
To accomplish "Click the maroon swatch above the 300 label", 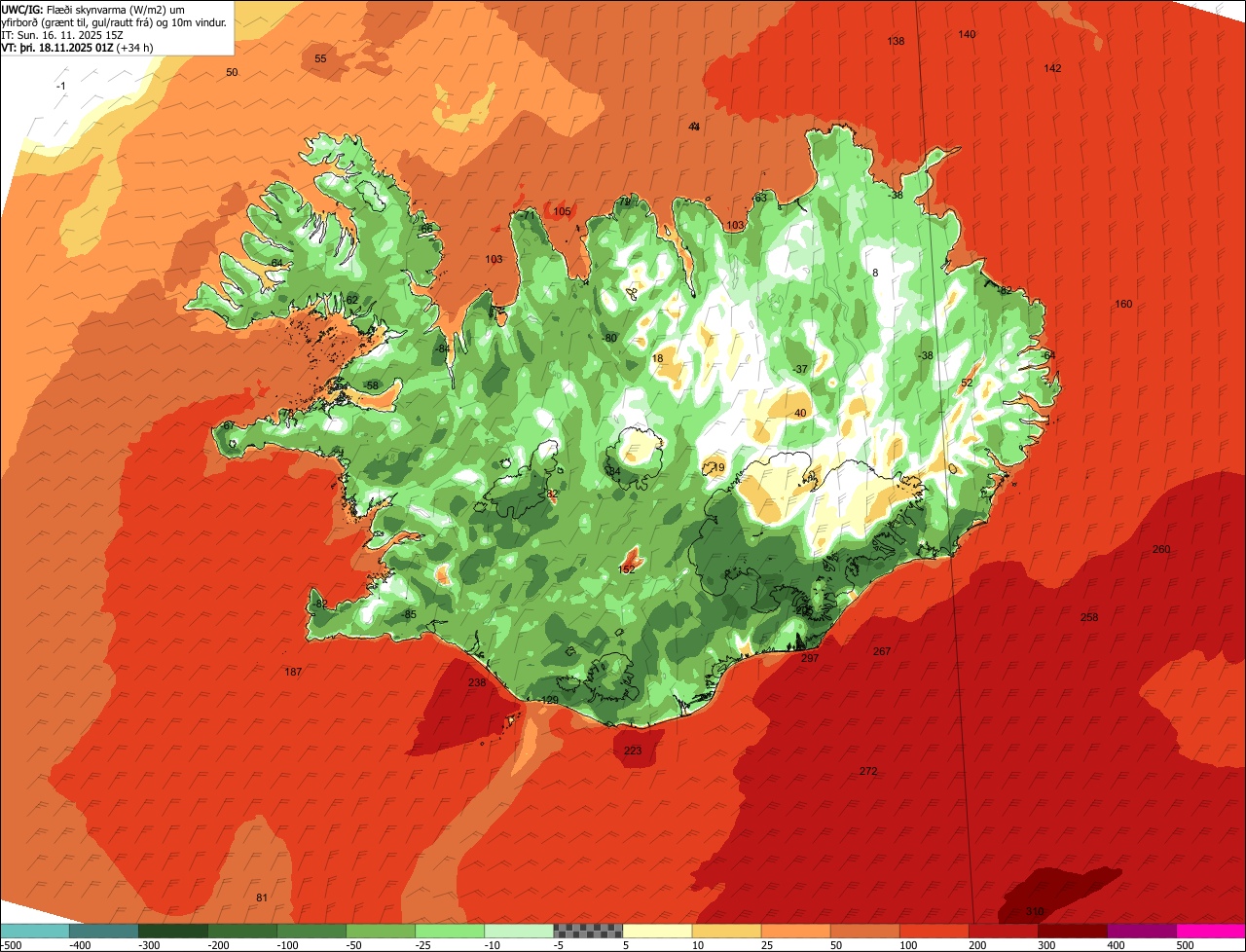I will pos(1073,931).
